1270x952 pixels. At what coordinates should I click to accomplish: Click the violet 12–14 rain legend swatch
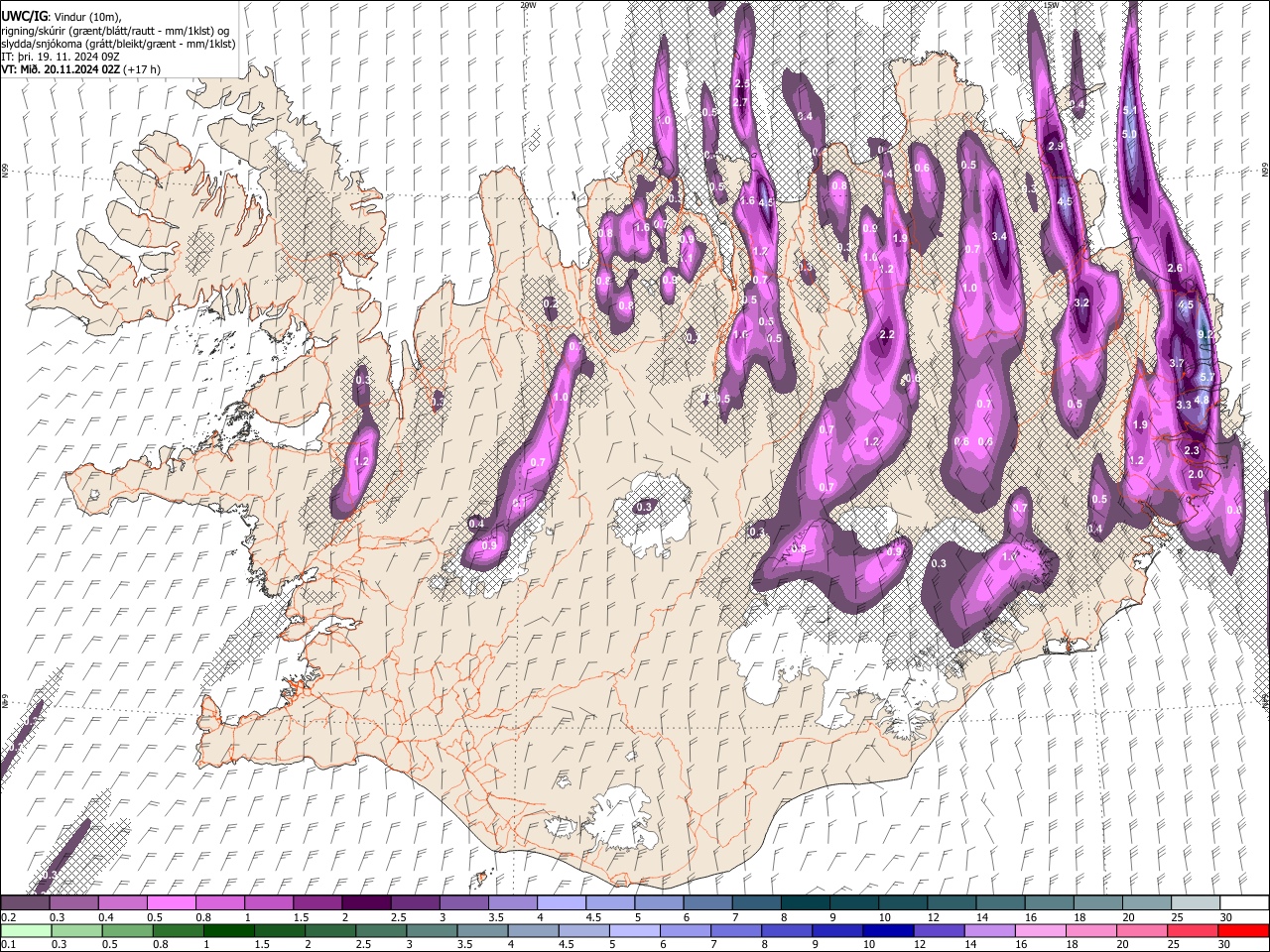click(x=939, y=931)
